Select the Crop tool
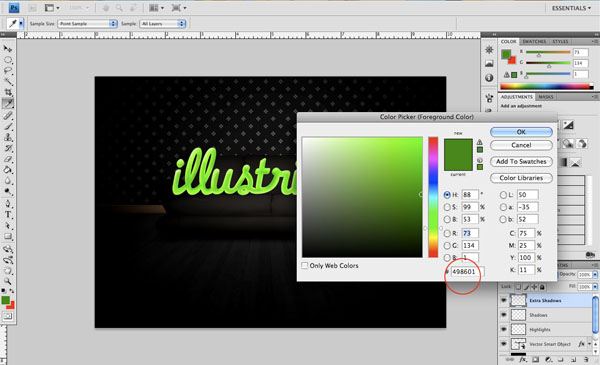 8,92
